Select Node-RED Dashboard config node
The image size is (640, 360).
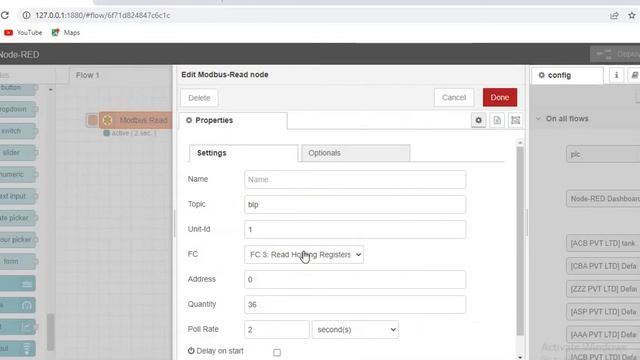pyautogui.click(x=603, y=199)
